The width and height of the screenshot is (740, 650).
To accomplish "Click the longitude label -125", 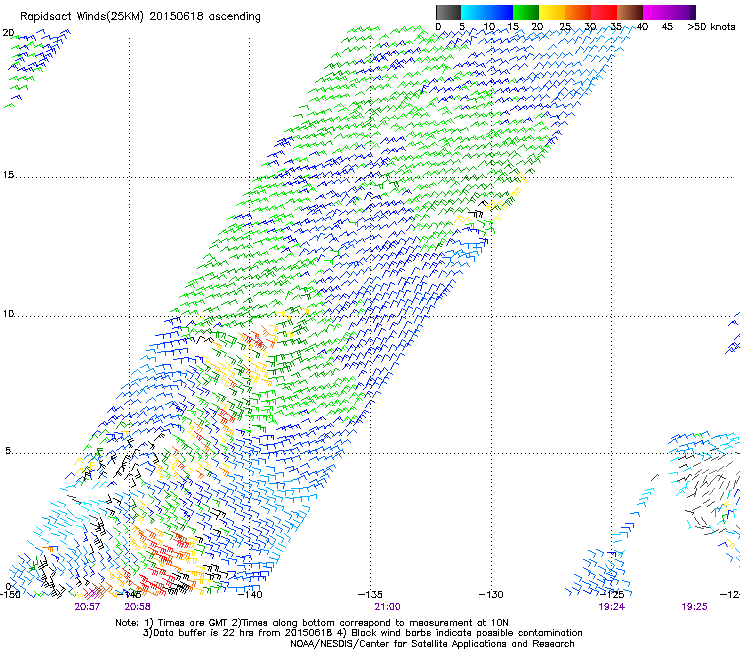I will [612, 595].
